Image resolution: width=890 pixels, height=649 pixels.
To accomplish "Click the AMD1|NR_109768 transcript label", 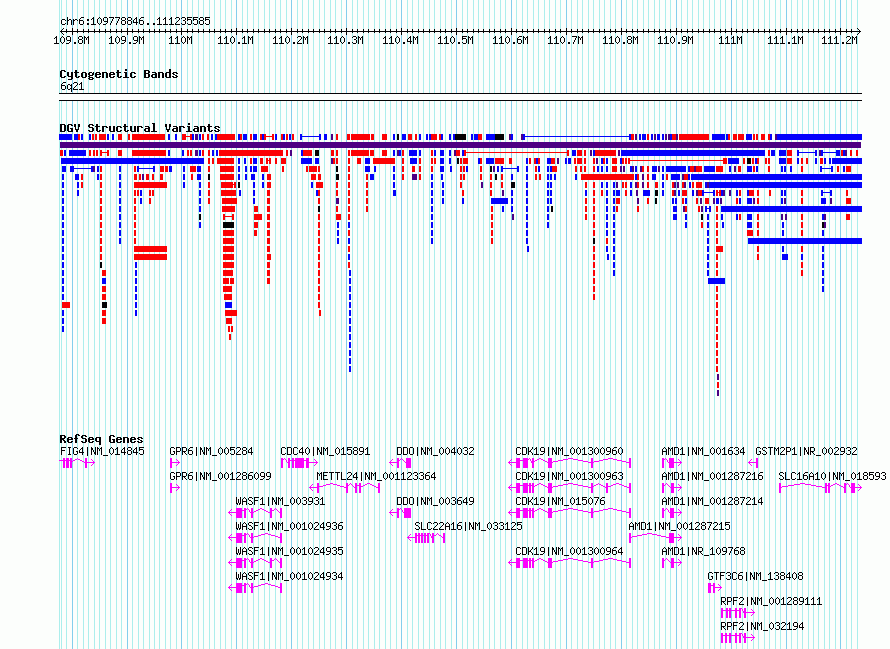I will tap(703, 551).
